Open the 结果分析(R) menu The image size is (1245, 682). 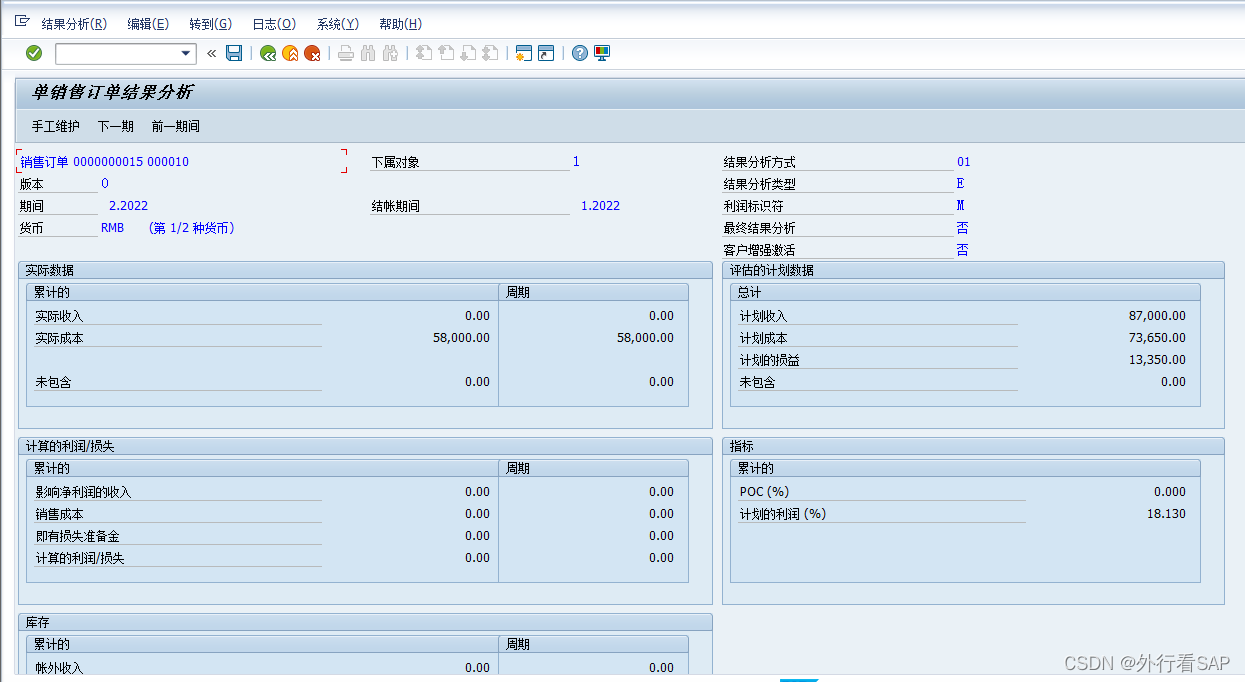[x=74, y=24]
